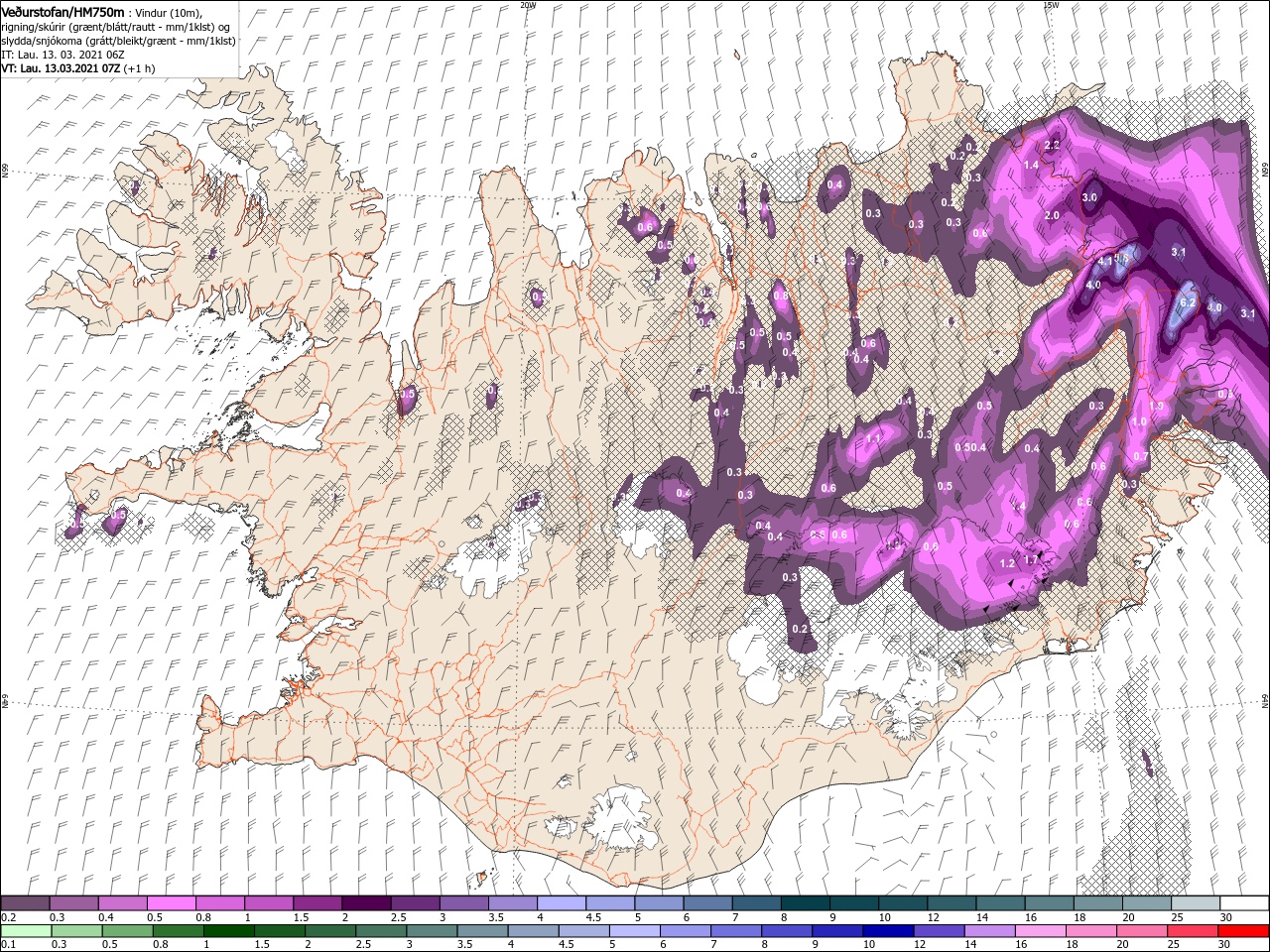Click the '3.0' precipitation value on the map
Viewport: 1270px width, 952px height.
point(1089,197)
